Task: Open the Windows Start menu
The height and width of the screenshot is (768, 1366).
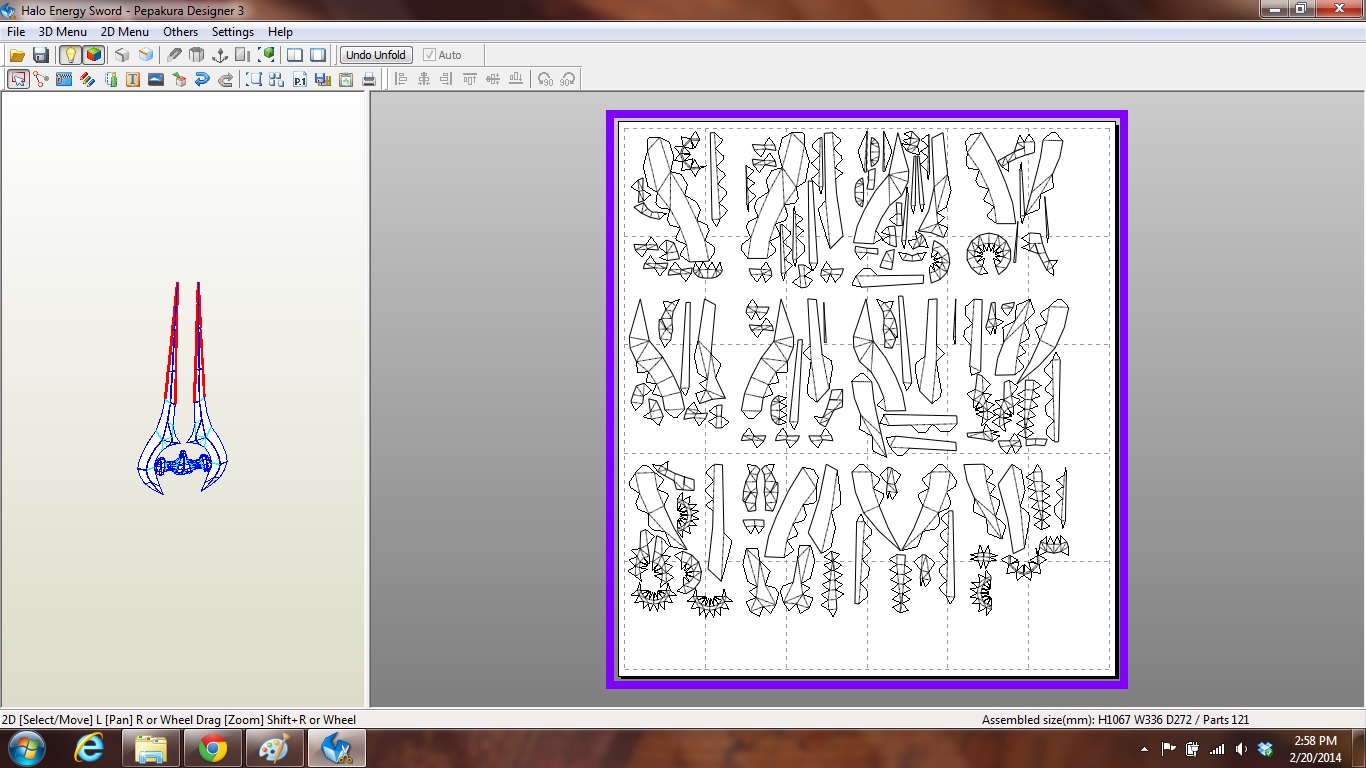Action: point(26,748)
